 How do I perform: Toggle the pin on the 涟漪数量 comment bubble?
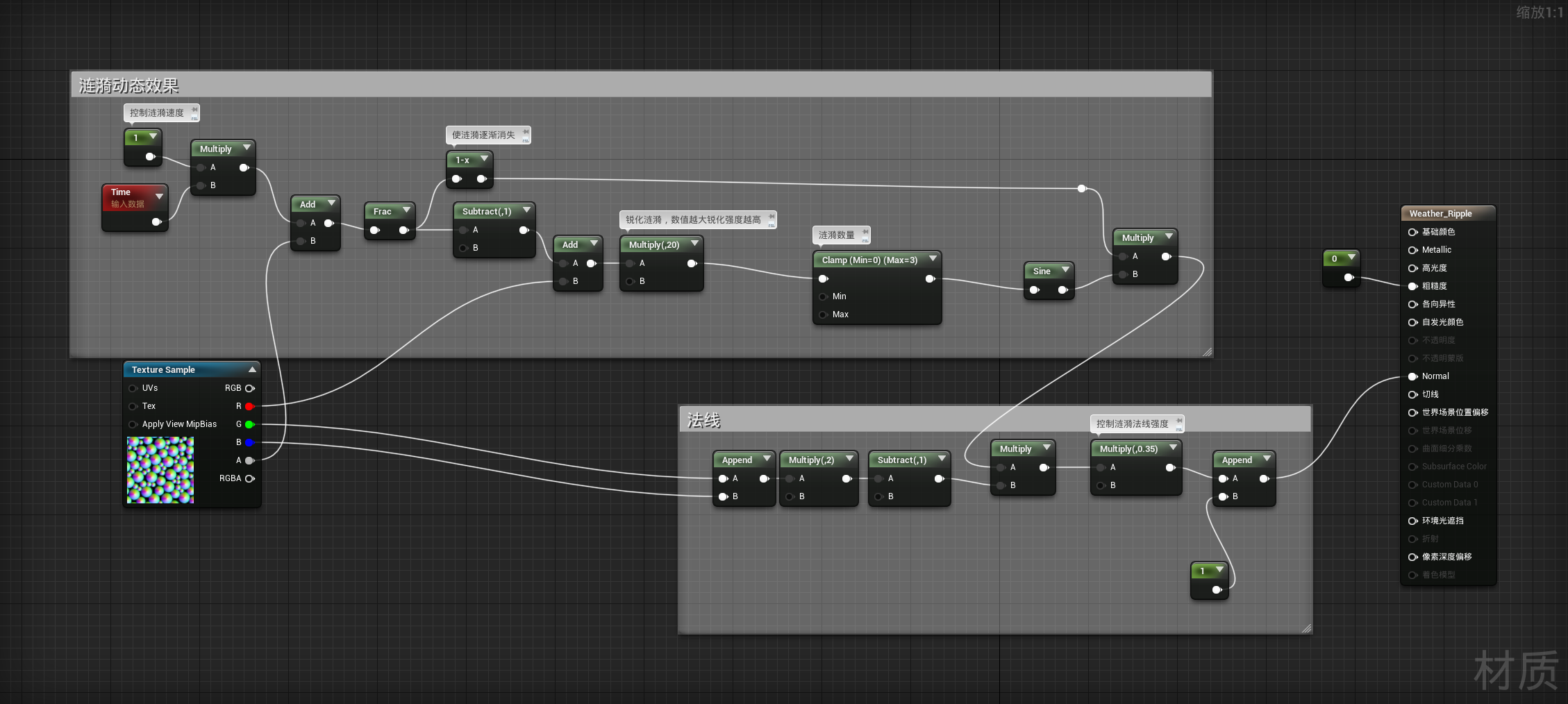coord(865,232)
